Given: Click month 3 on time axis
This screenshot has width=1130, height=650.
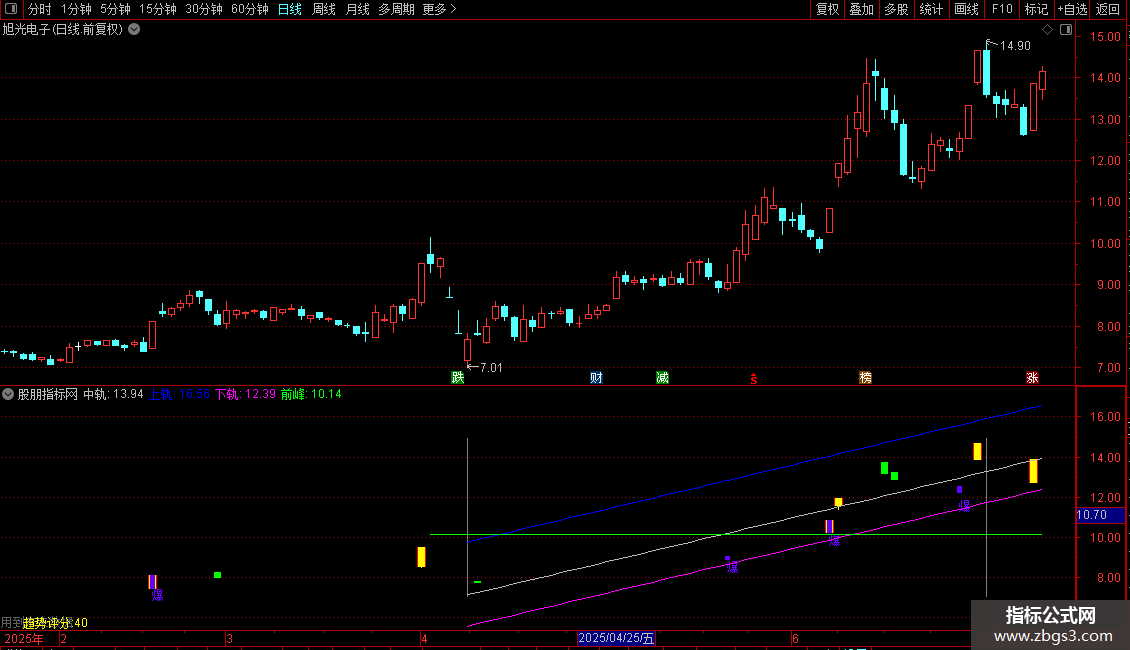Looking at the screenshot, I should pos(229,638).
